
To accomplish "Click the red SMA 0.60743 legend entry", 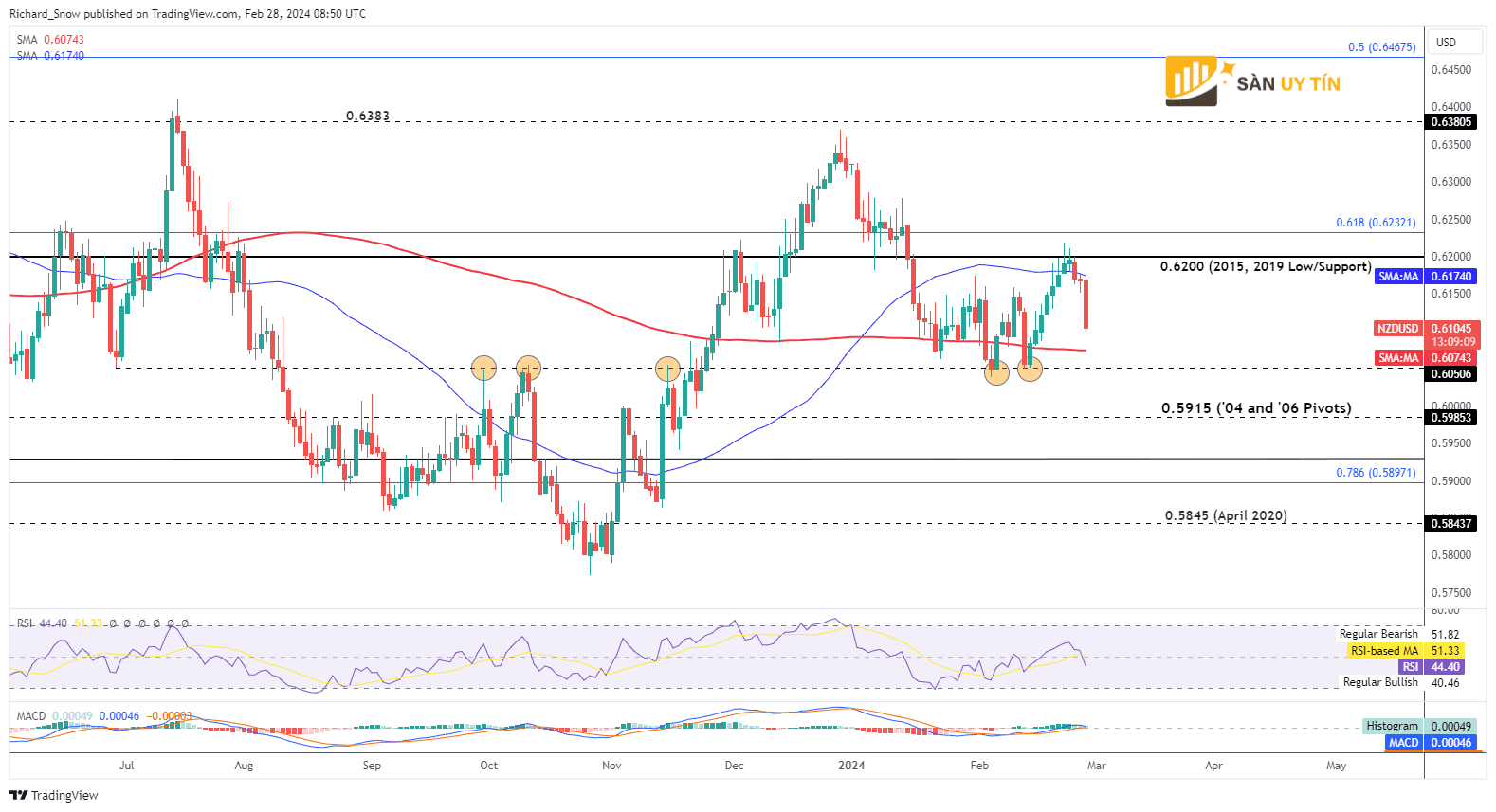I will click(x=50, y=40).
